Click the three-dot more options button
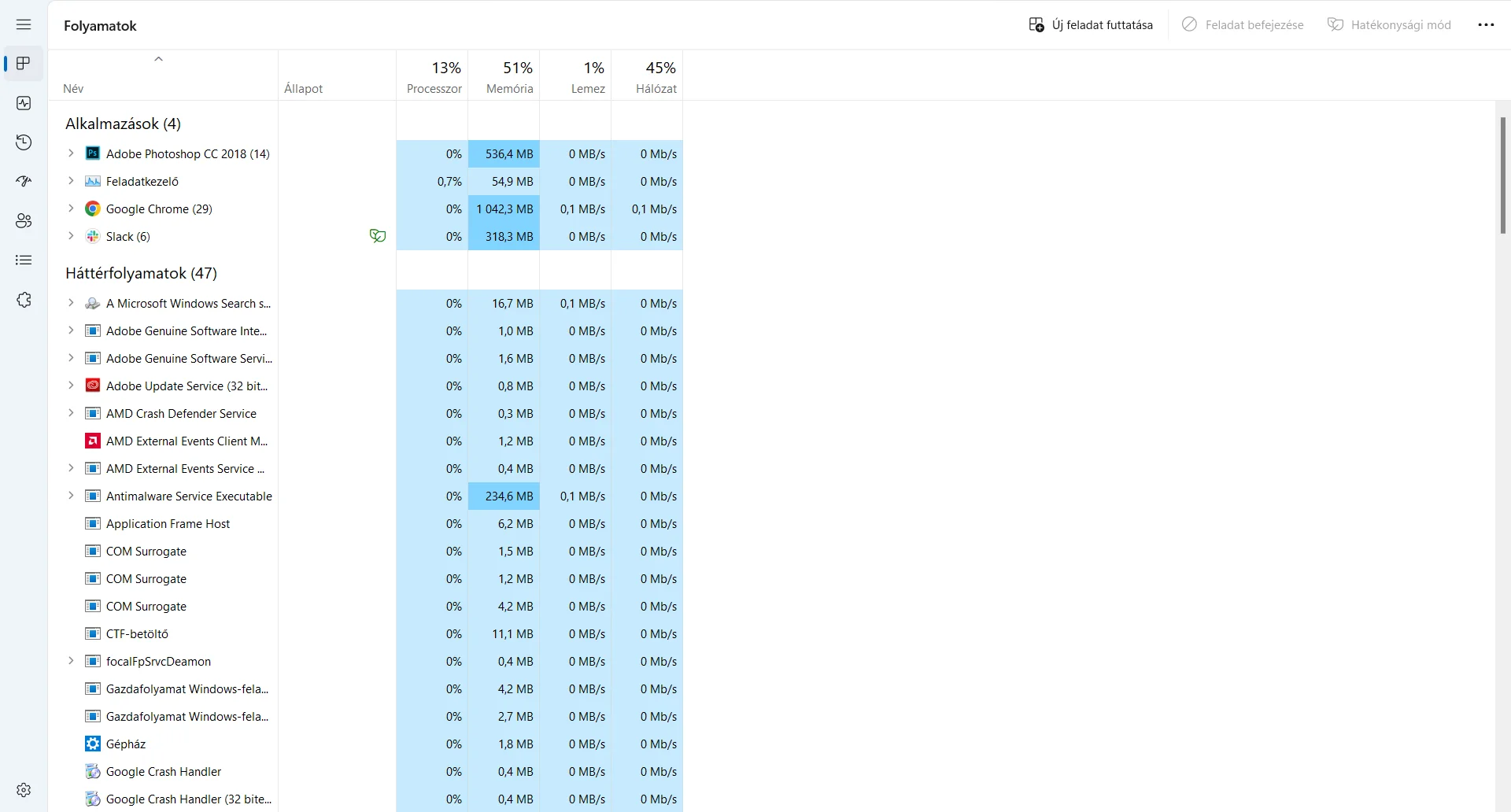The height and width of the screenshot is (812, 1511). coord(1486,25)
